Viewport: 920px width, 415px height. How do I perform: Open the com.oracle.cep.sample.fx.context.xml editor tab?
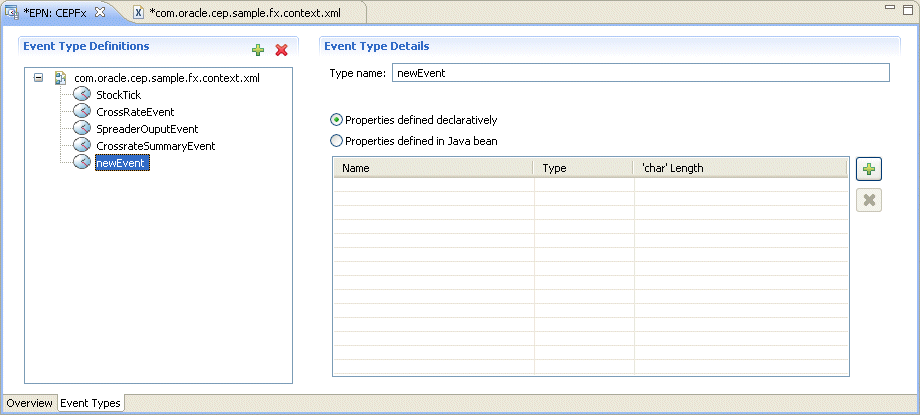245,12
